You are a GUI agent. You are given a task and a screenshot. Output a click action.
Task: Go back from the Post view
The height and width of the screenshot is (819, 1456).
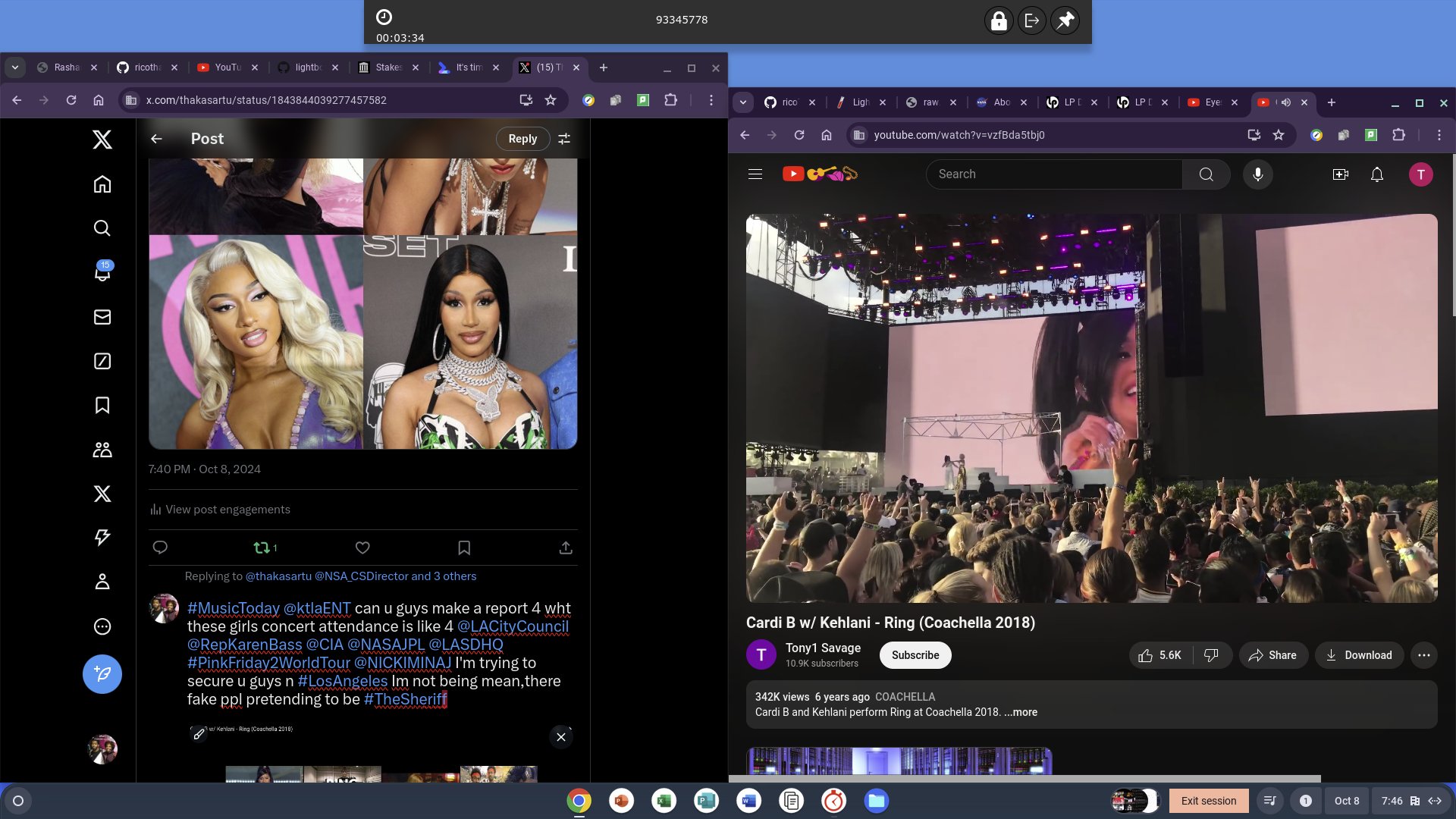point(156,139)
